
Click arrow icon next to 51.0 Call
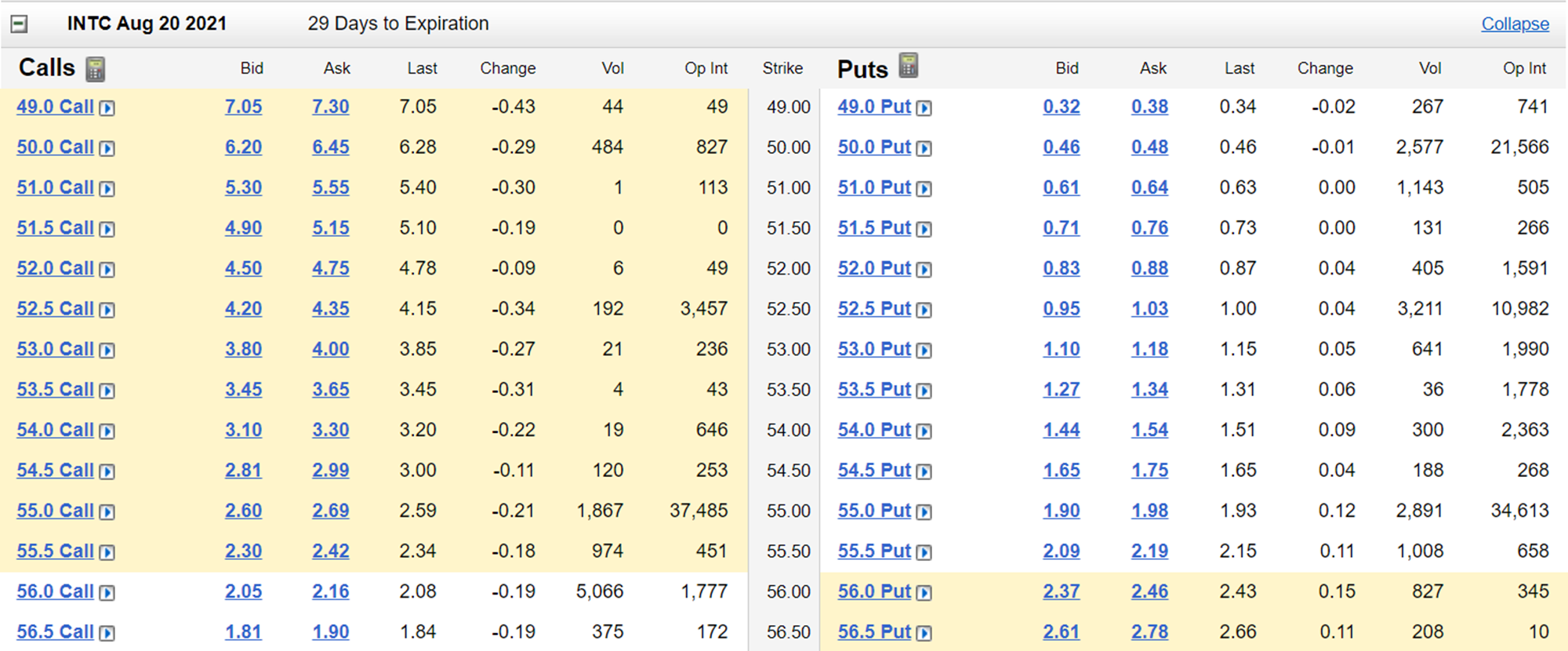point(107,189)
